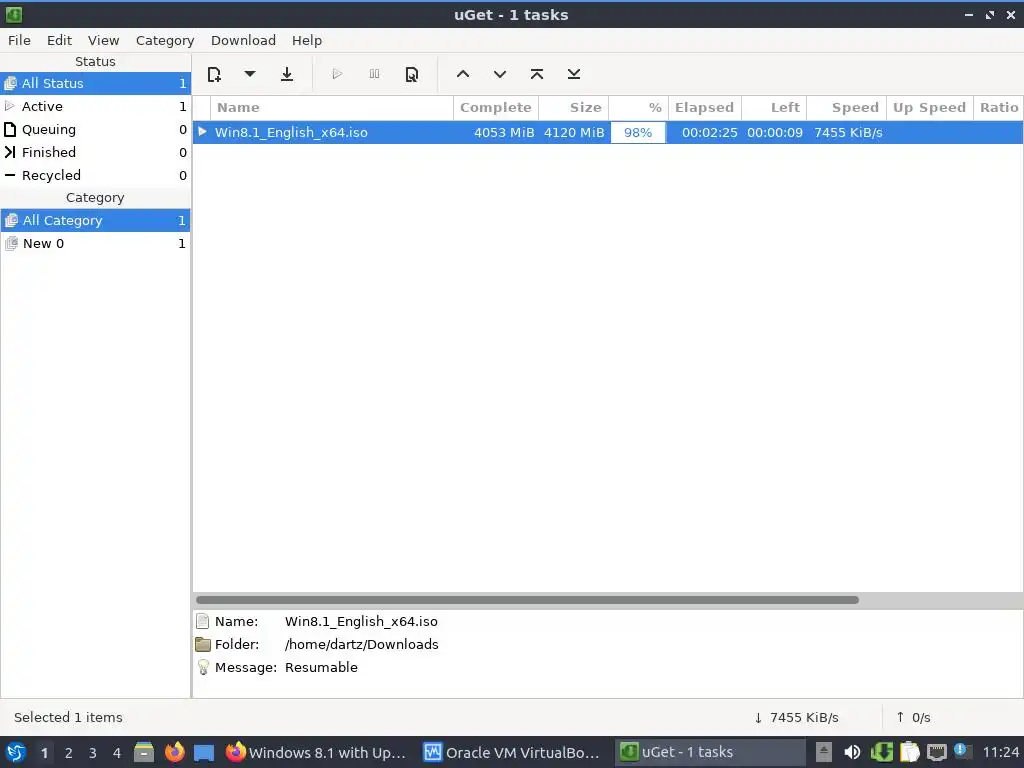Image resolution: width=1024 pixels, height=768 pixels.
Task: Open the new-download dropdown arrow in toolbar
Action: (x=249, y=74)
